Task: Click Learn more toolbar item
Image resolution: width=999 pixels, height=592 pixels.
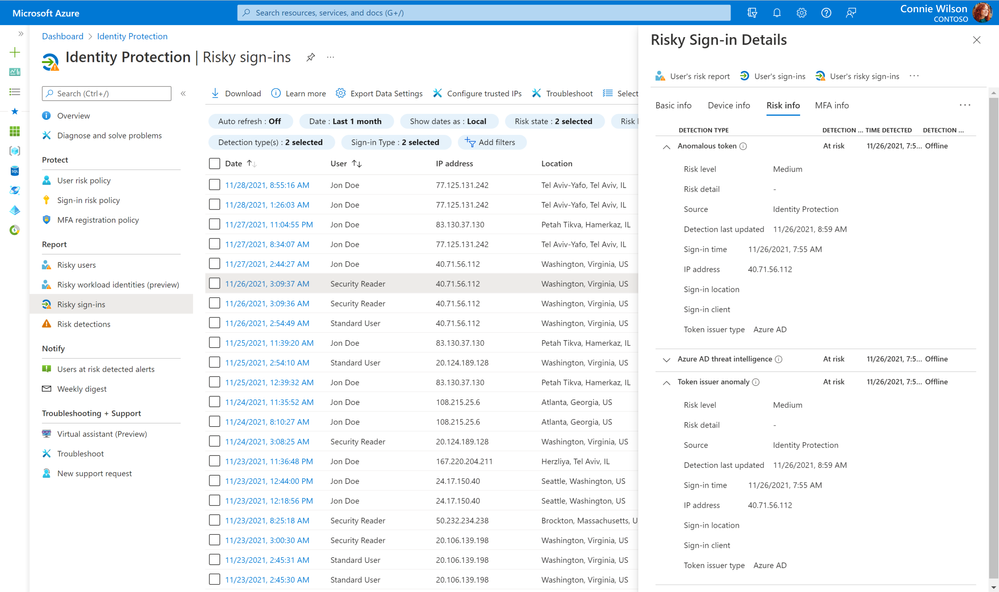Action: tap(298, 93)
